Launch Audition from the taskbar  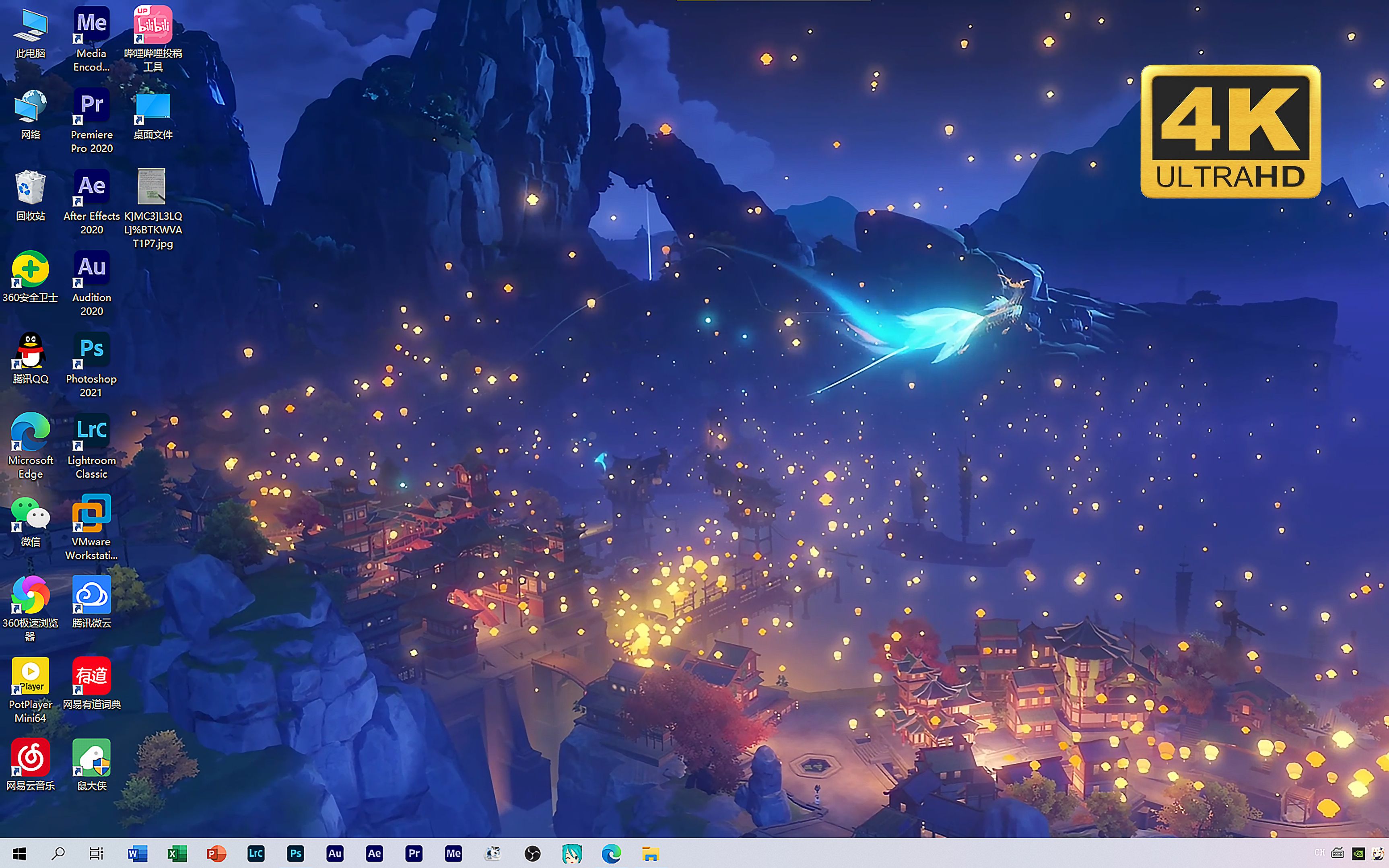(335, 854)
